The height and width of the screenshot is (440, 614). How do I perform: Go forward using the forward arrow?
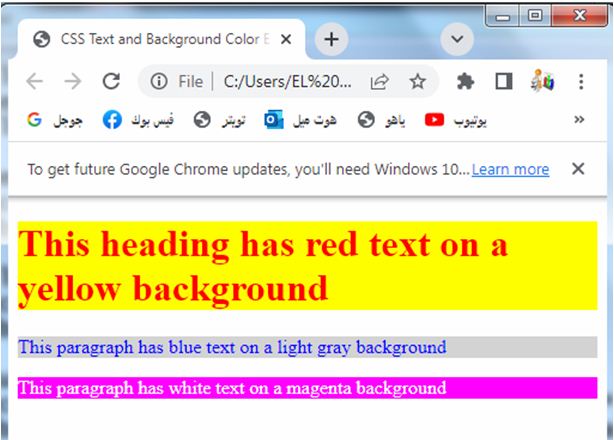click(x=73, y=82)
